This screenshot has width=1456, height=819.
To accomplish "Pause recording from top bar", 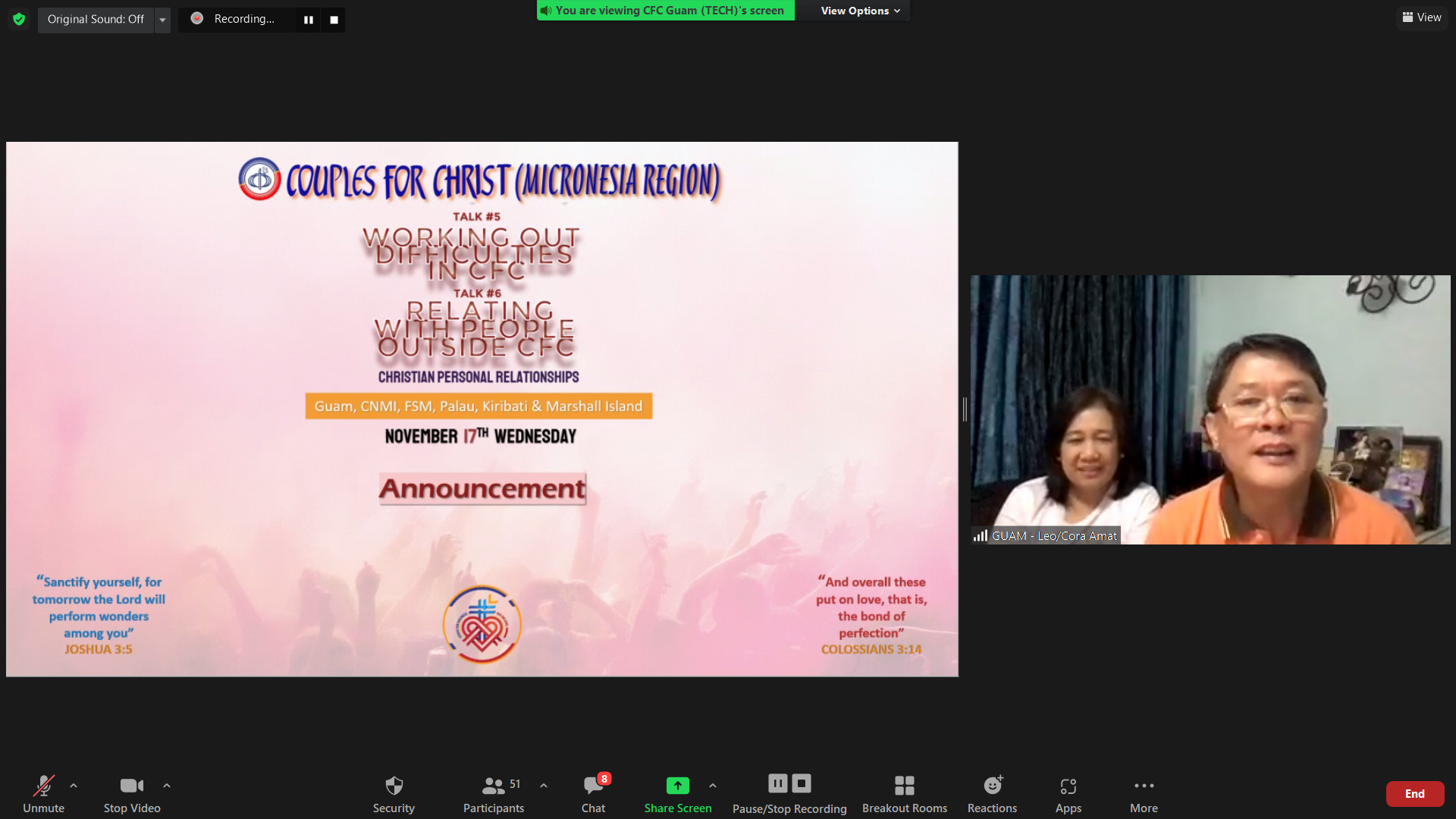I will pyautogui.click(x=309, y=20).
